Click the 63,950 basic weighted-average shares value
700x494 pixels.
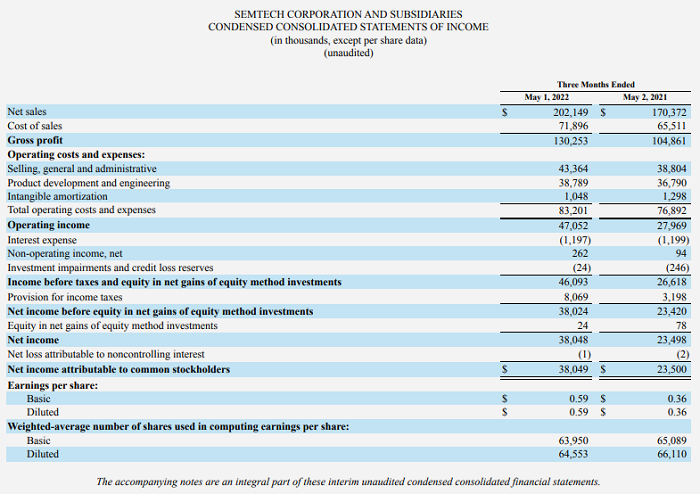click(x=572, y=440)
